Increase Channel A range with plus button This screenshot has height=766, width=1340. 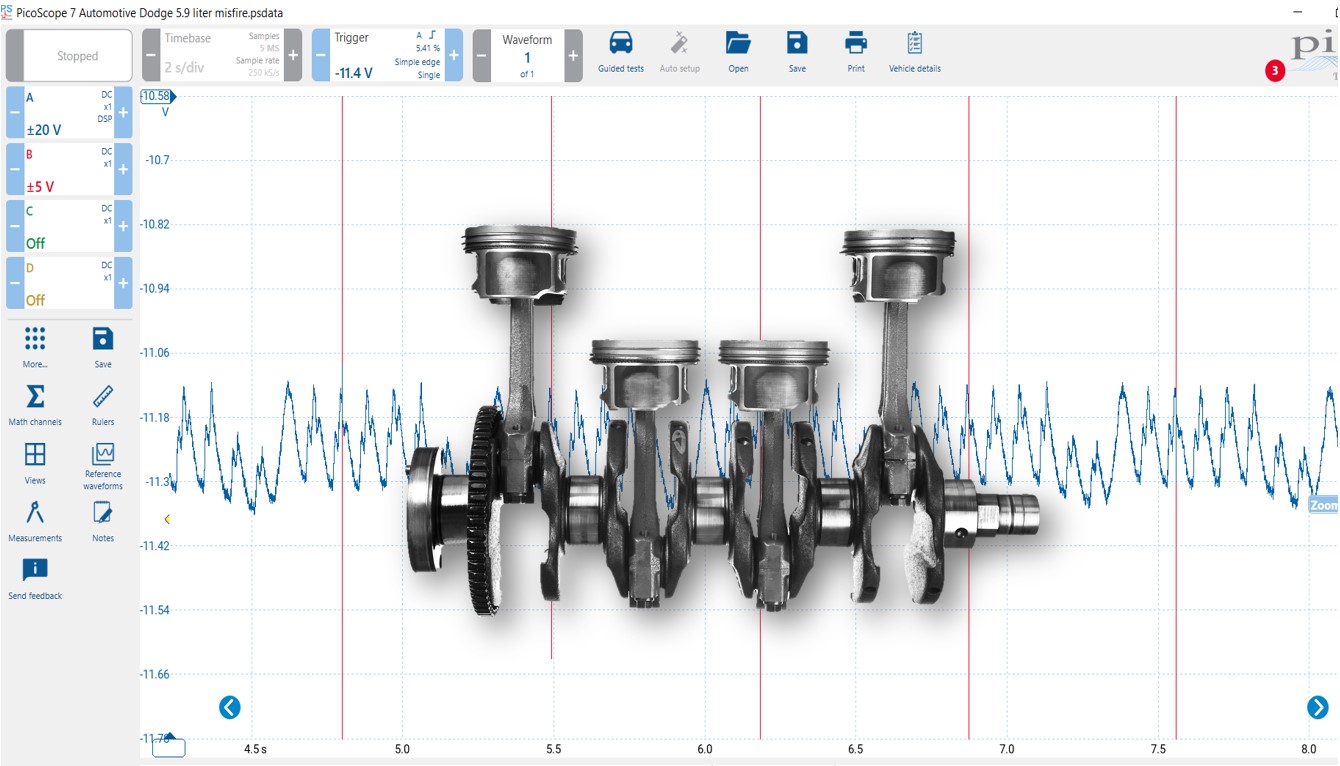[123, 113]
